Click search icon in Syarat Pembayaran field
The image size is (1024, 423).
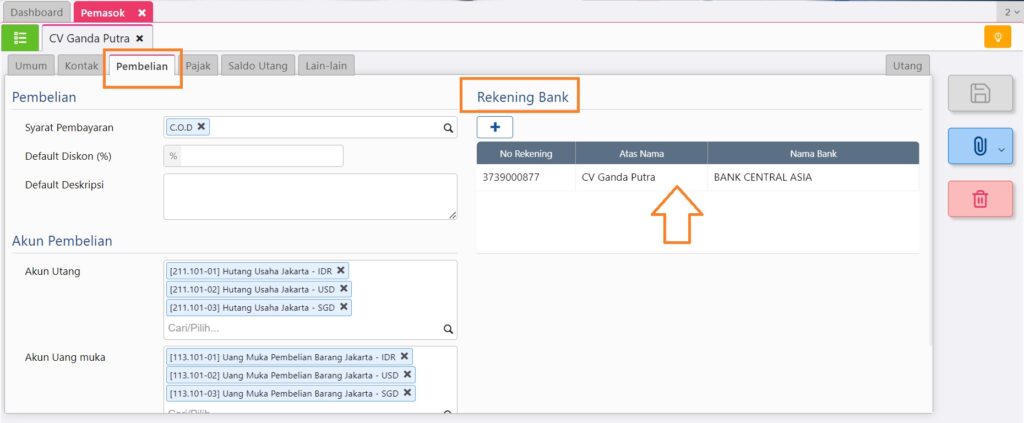tap(448, 128)
